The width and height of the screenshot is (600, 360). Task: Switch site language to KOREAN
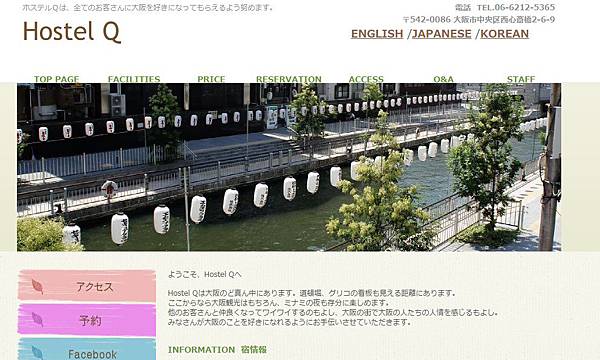(x=504, y=34)
